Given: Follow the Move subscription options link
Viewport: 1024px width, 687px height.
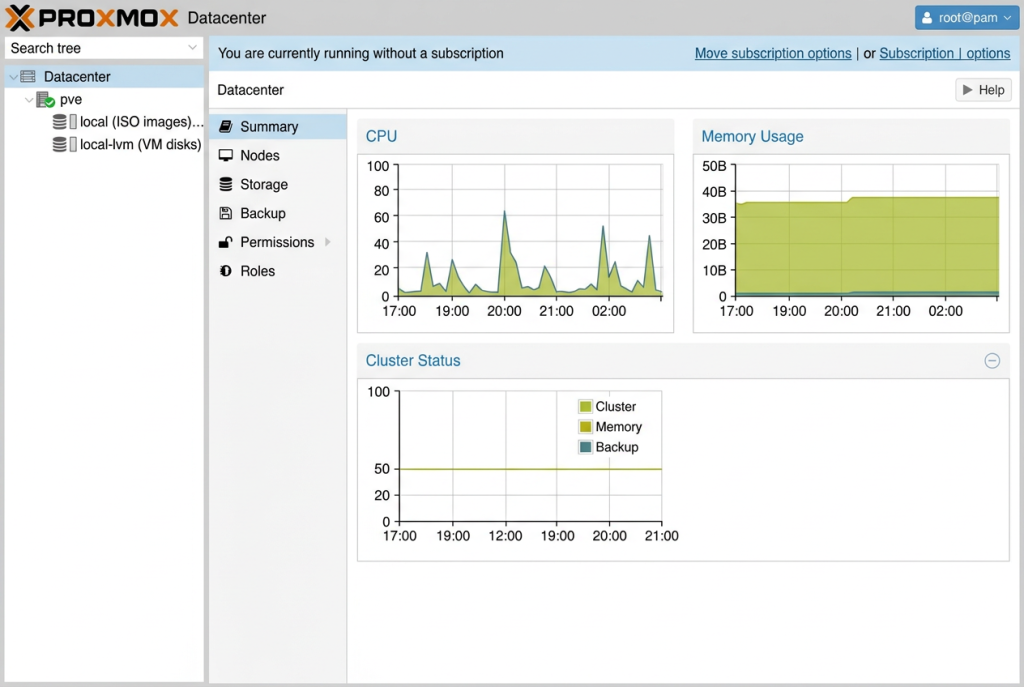Looking at the screenshot, I should click(773, 54).
